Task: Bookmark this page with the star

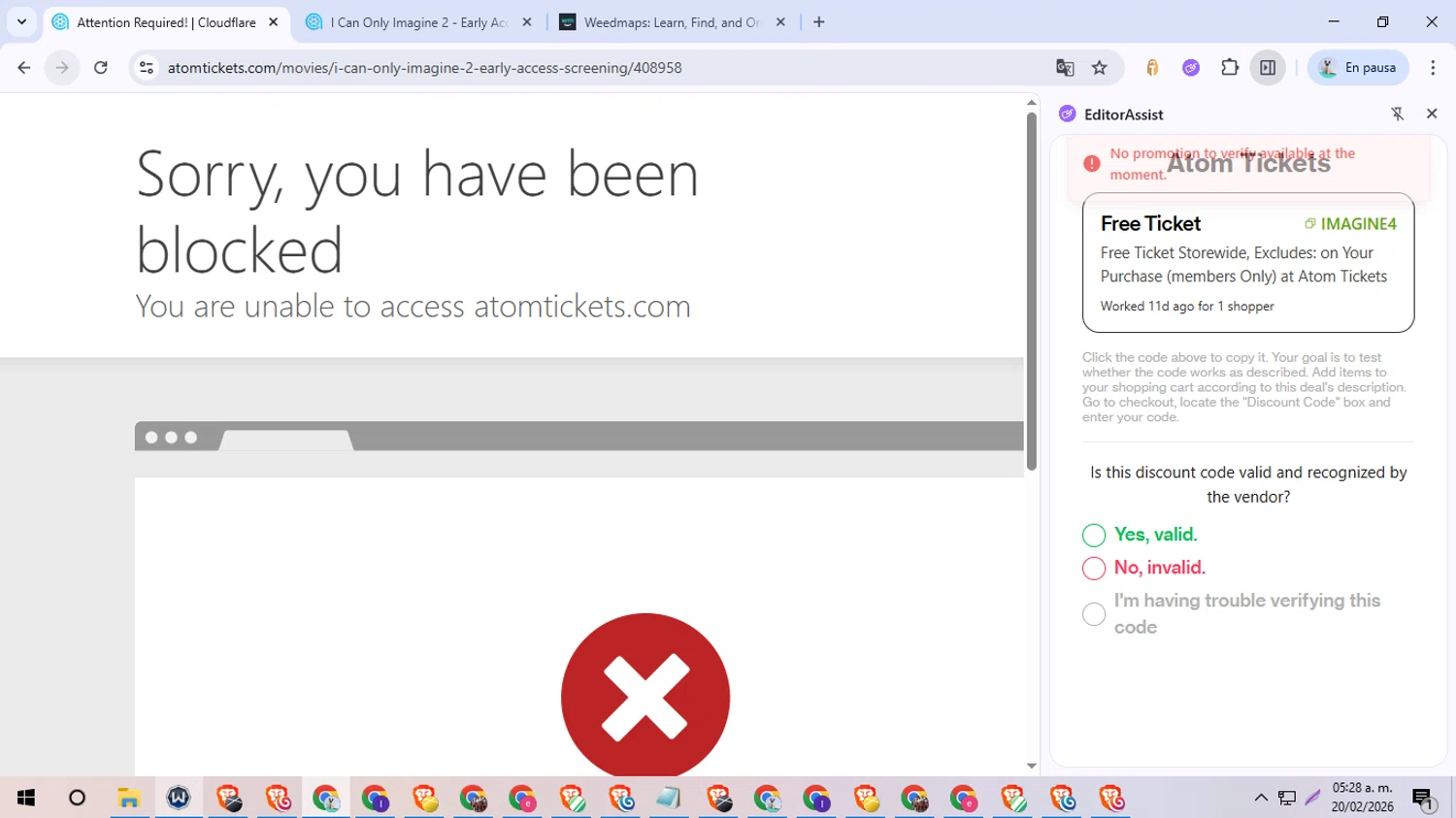Action: tap(1100, 68)
